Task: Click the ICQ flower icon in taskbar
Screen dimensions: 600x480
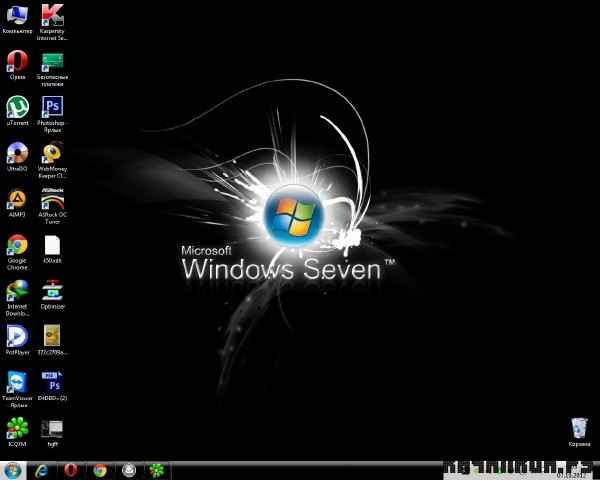Action: click(157, 470)
